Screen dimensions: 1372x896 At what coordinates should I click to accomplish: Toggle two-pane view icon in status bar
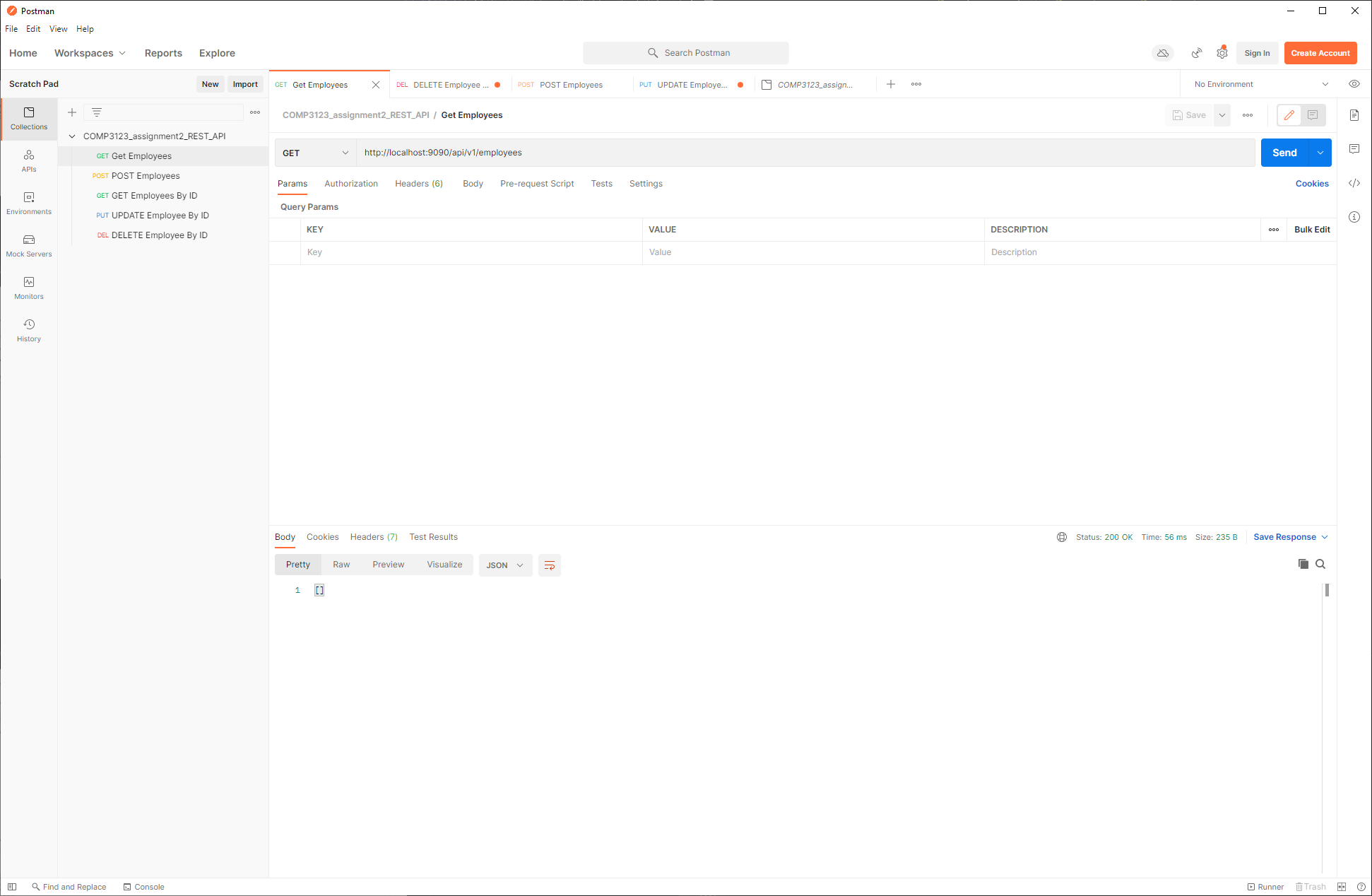[x=1342, y=887]
